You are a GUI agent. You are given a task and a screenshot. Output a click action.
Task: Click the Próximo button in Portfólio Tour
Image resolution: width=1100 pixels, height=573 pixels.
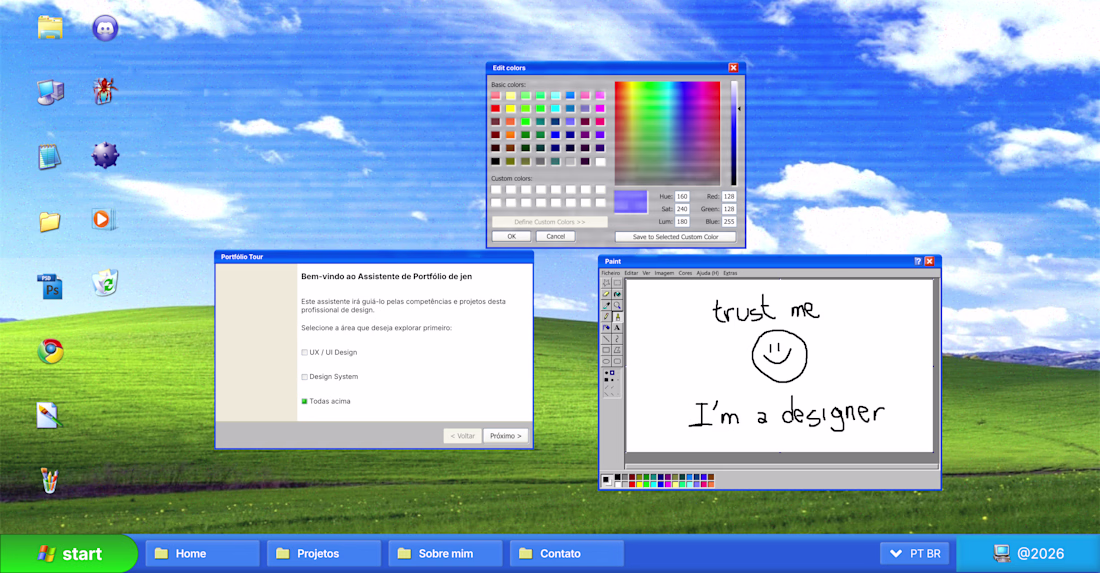coord(506,436)
